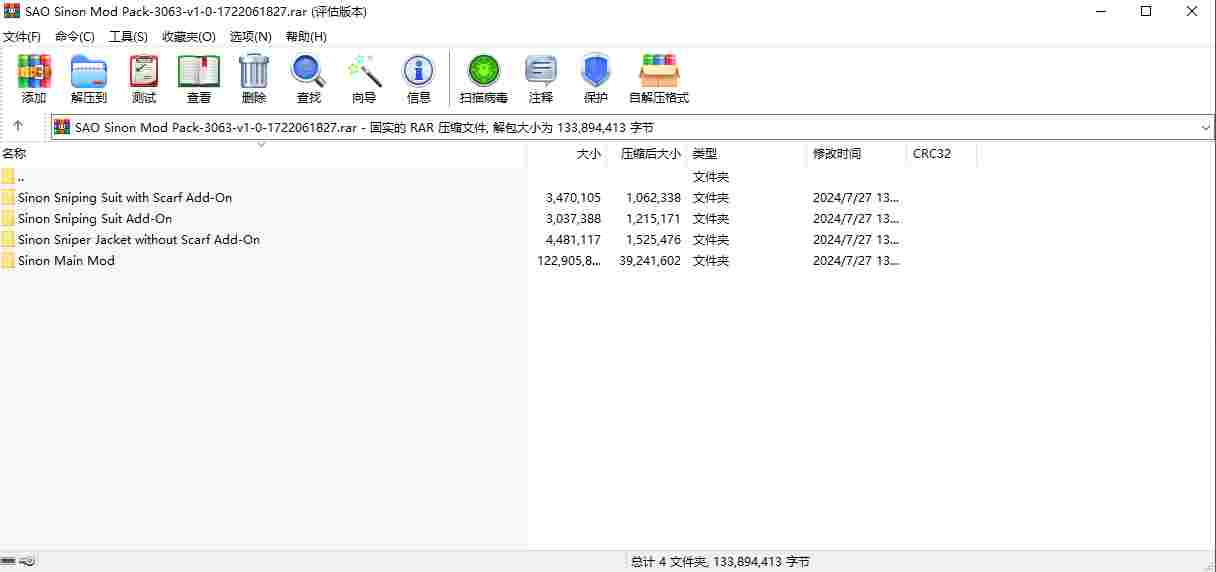1216x572 pixels.
Task: Select "Sinon Sniping Suit with Scarf Add-On" folder
Action: [125, 198]
